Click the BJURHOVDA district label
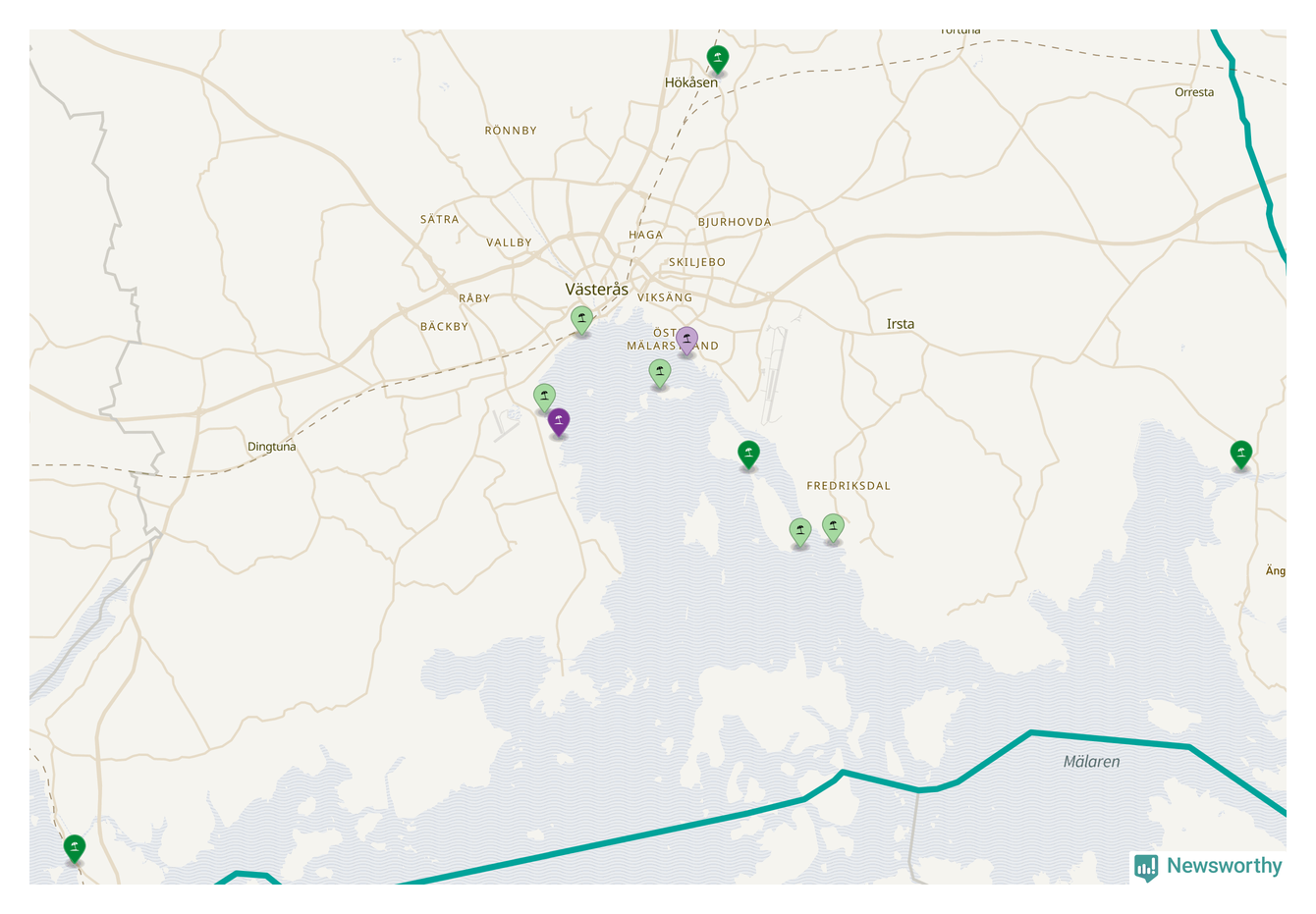The image size is (1316, 914). tap(735, 222)
